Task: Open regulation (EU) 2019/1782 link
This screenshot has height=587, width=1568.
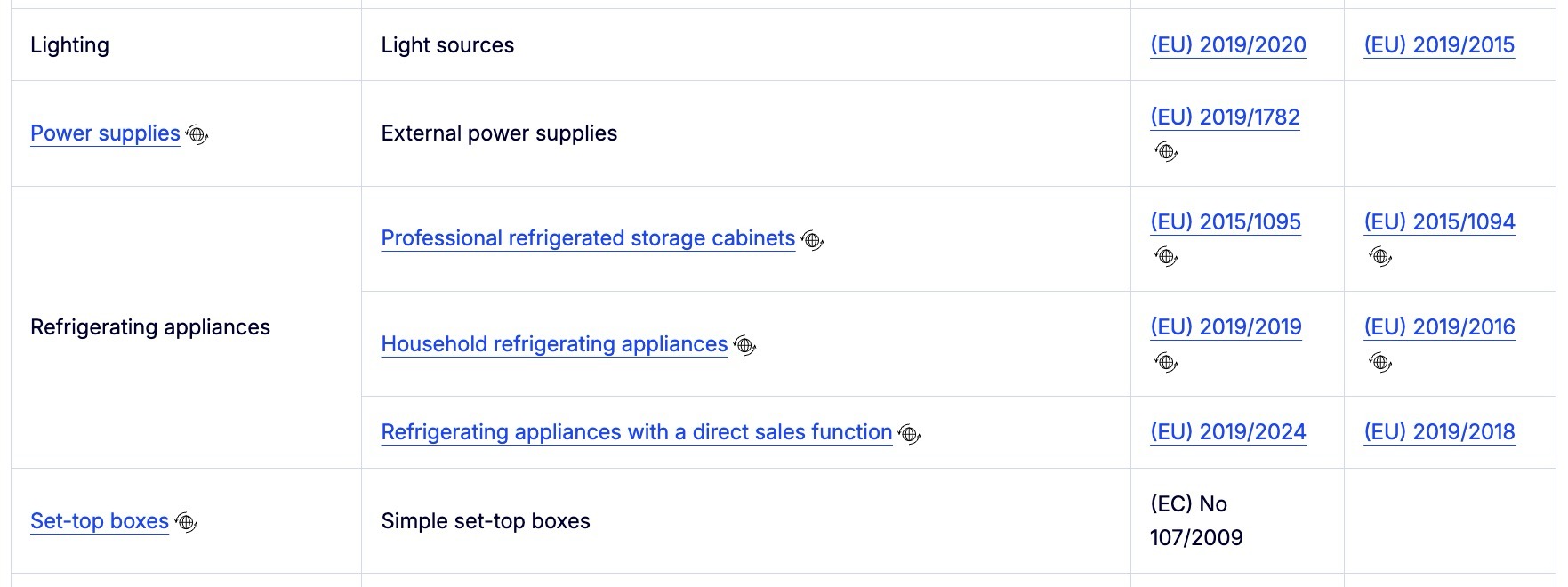Action: pyautogui.click(x=1225, y=117)
